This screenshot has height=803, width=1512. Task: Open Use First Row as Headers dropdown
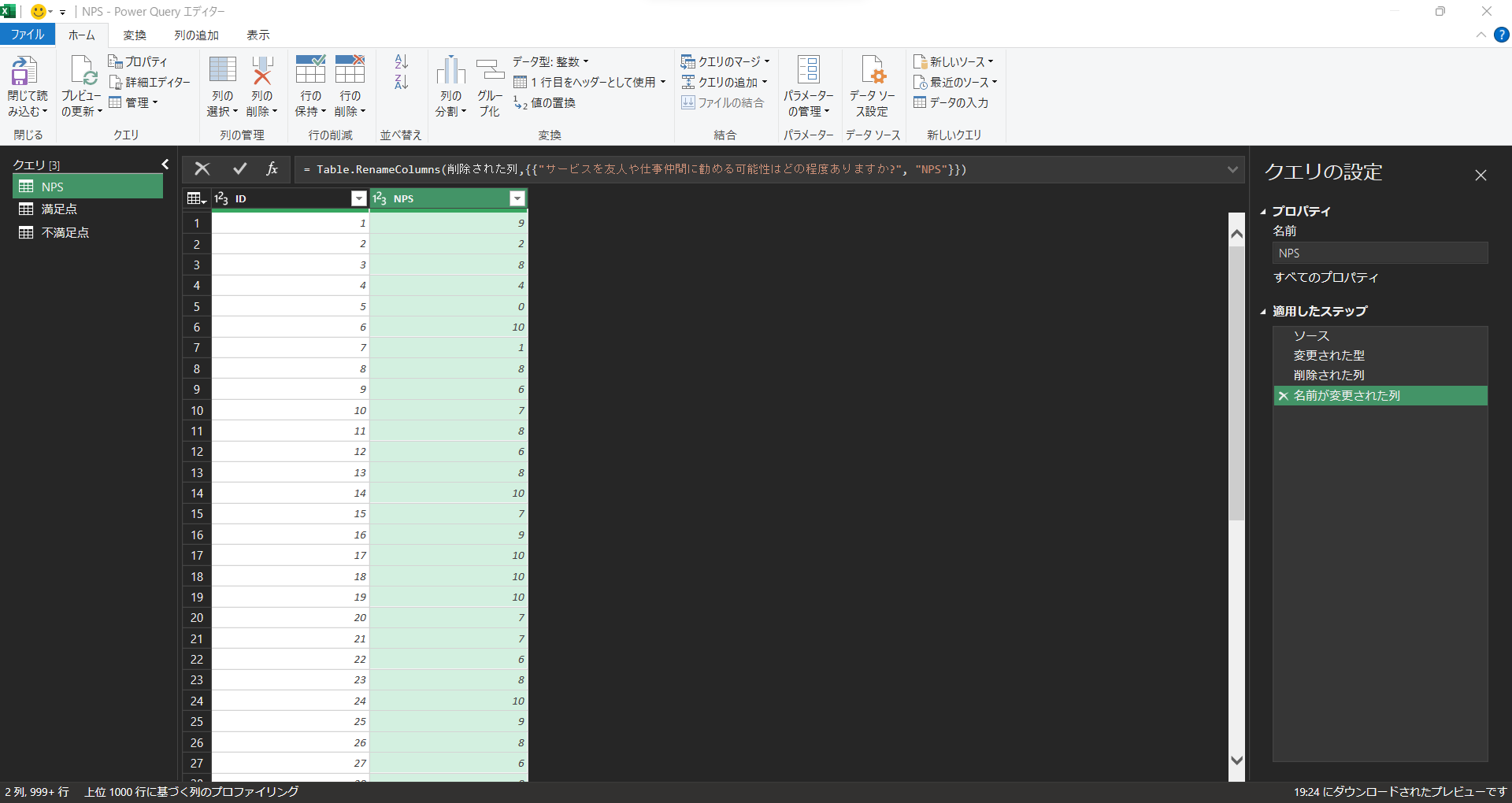point(590,82)
